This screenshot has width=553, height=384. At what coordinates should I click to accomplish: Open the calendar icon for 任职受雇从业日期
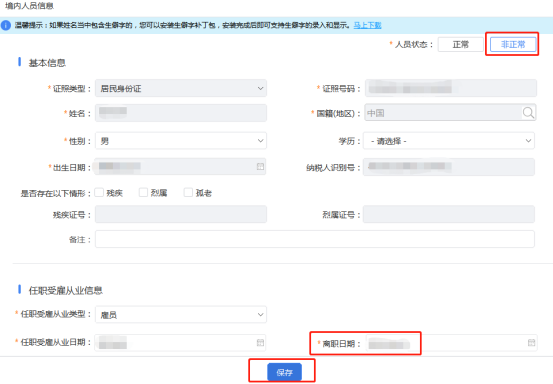click(x=260, y=343)
